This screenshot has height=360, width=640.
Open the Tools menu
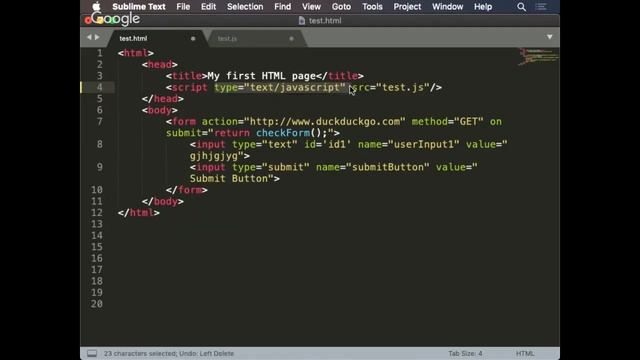372,7
